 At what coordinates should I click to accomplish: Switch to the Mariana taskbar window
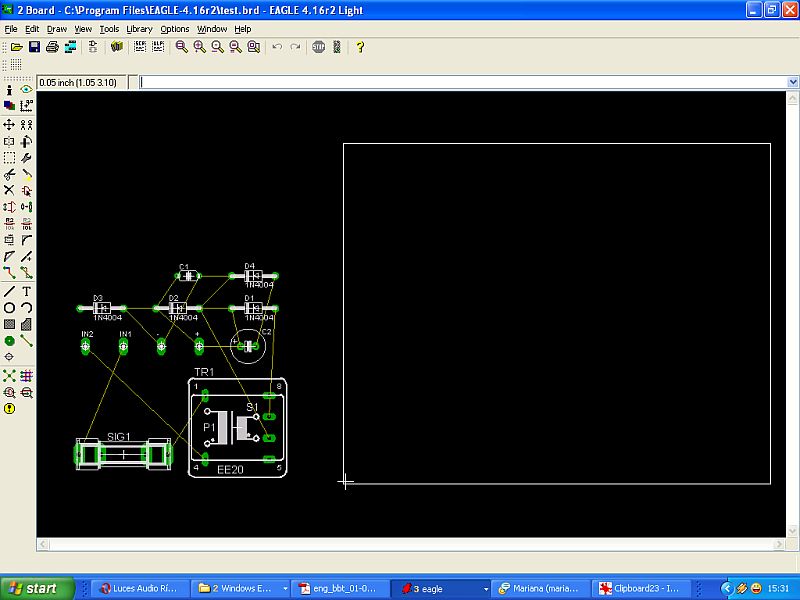(x=542, y=588)
